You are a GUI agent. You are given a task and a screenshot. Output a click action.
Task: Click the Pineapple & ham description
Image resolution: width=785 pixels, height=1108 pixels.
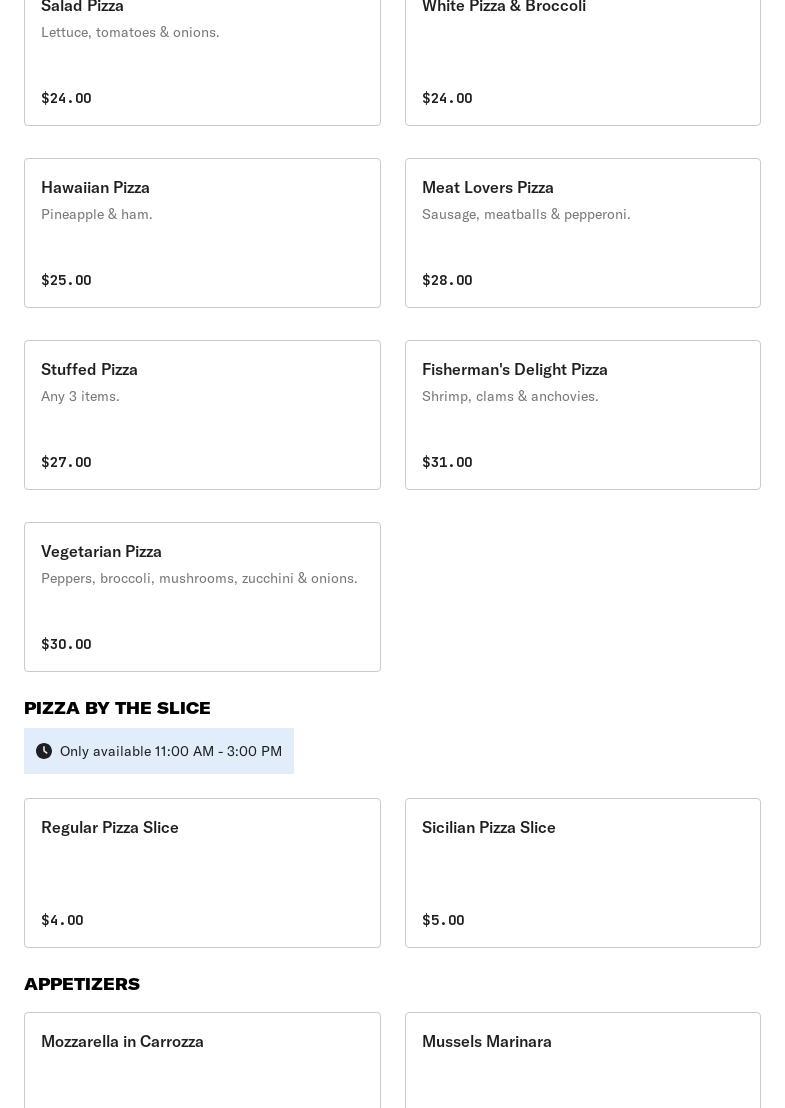coord(97,214)
